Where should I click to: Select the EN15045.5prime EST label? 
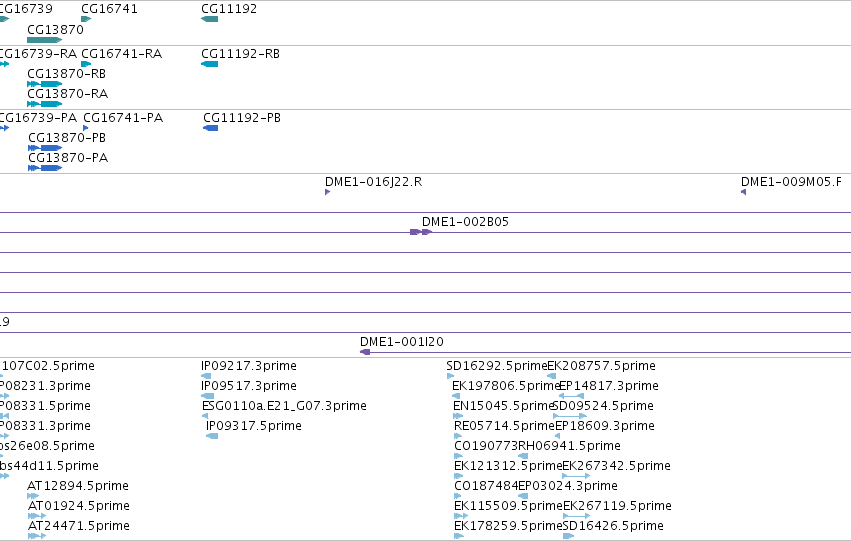[x=503, y=406]
